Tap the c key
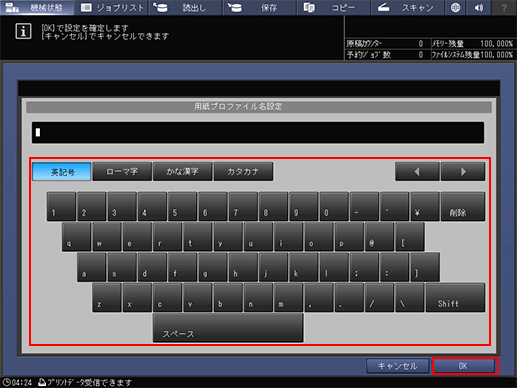517x388 pixels. (167, 297)
